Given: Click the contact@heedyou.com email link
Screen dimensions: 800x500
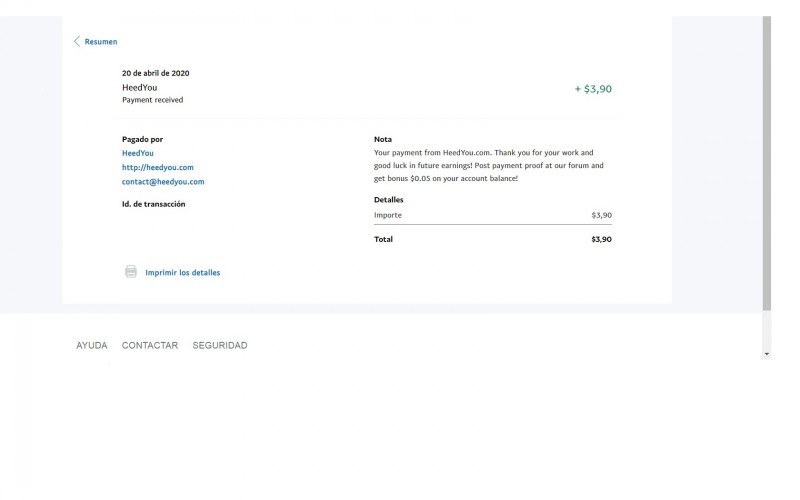Looking at the screenshot, I should tap(163, 182).
